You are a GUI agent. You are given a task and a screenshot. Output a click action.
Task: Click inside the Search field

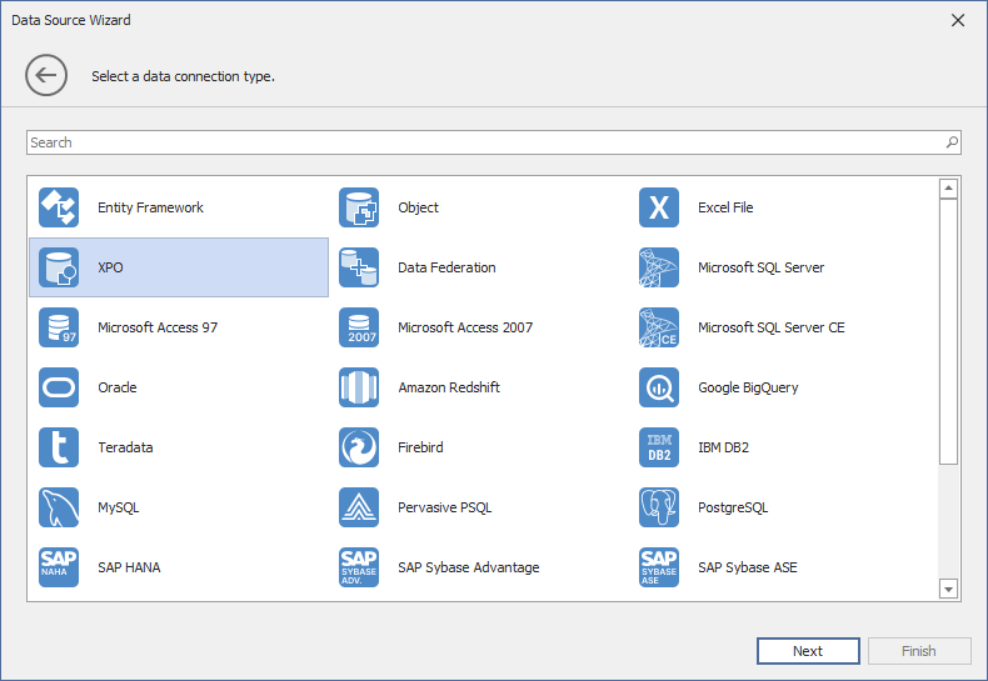[480, 143]
